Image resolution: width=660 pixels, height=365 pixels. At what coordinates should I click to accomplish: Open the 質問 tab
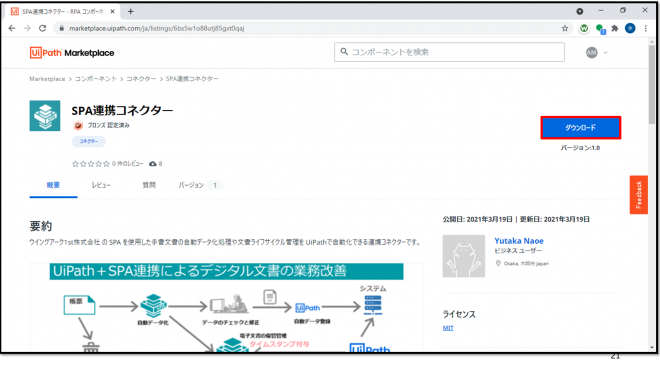tap(149, 185)
